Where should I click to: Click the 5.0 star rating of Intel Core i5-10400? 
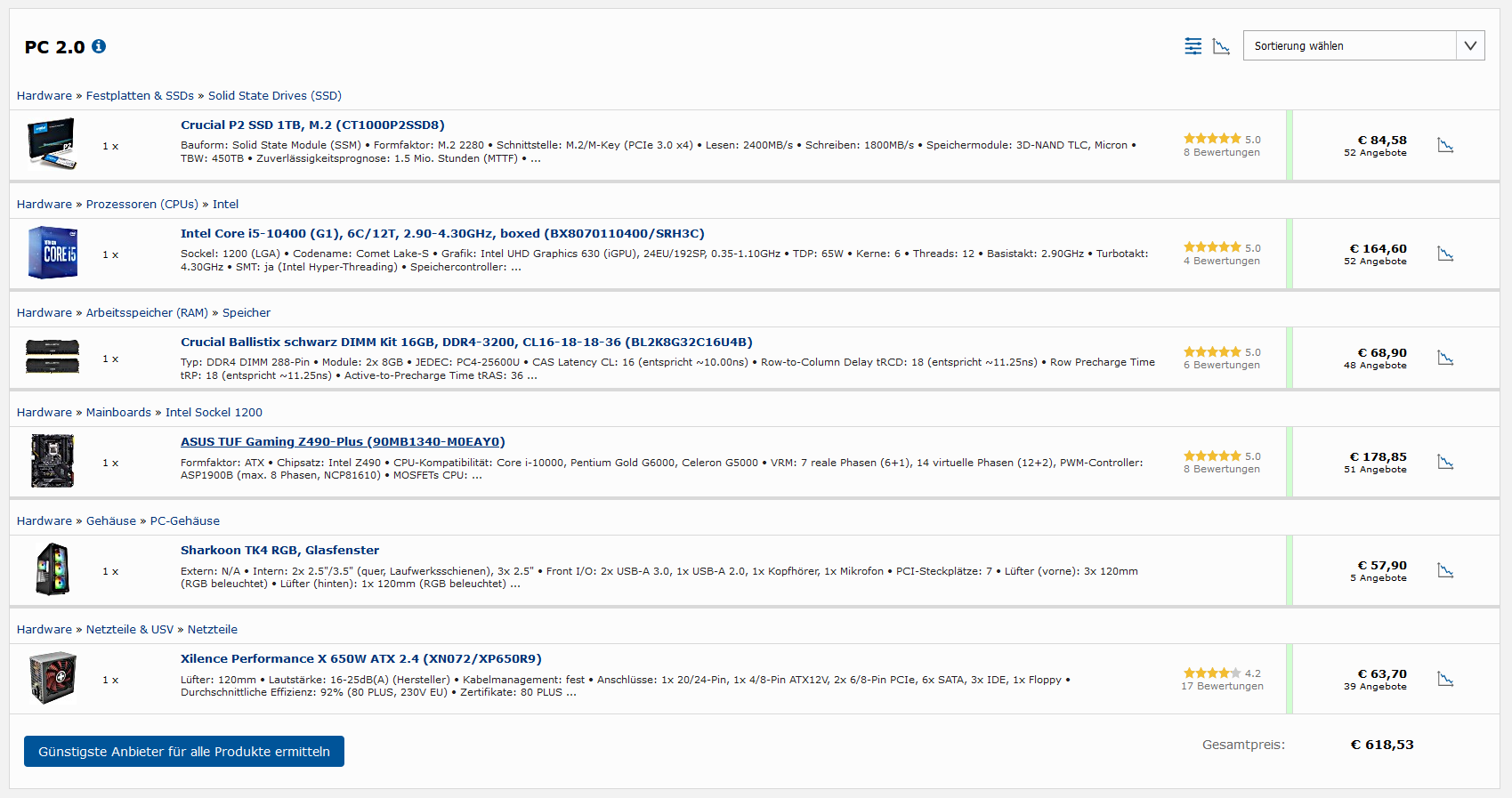1222,247
